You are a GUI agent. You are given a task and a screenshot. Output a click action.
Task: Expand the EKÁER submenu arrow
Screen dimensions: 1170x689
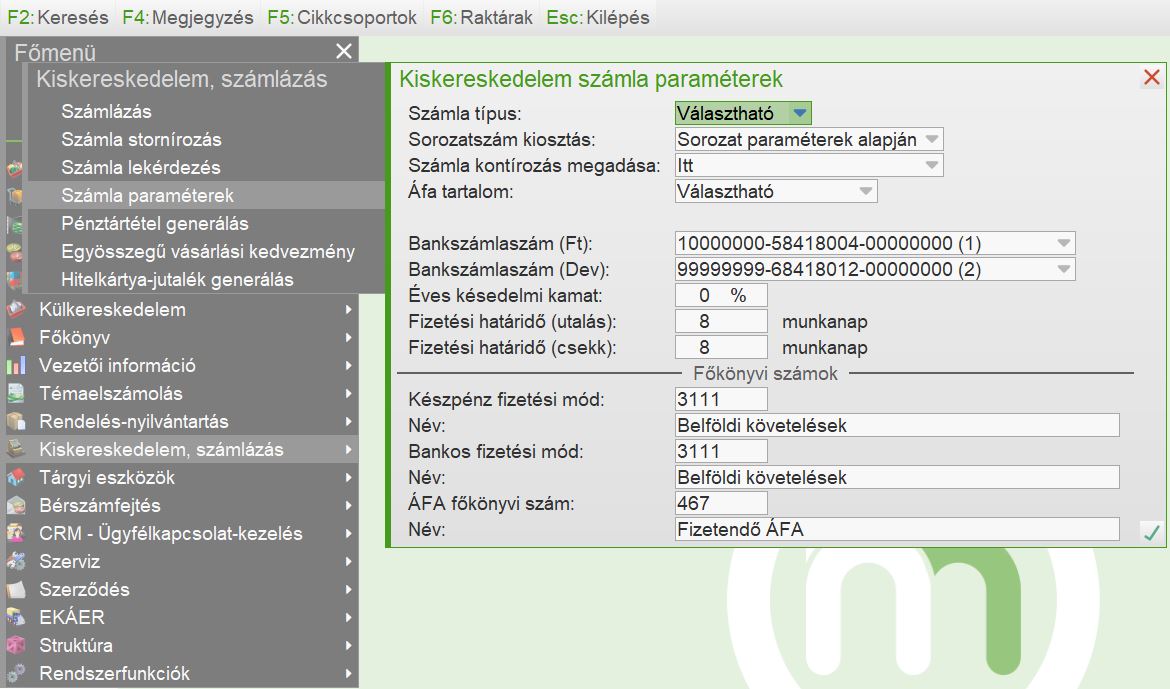point(348,617)
